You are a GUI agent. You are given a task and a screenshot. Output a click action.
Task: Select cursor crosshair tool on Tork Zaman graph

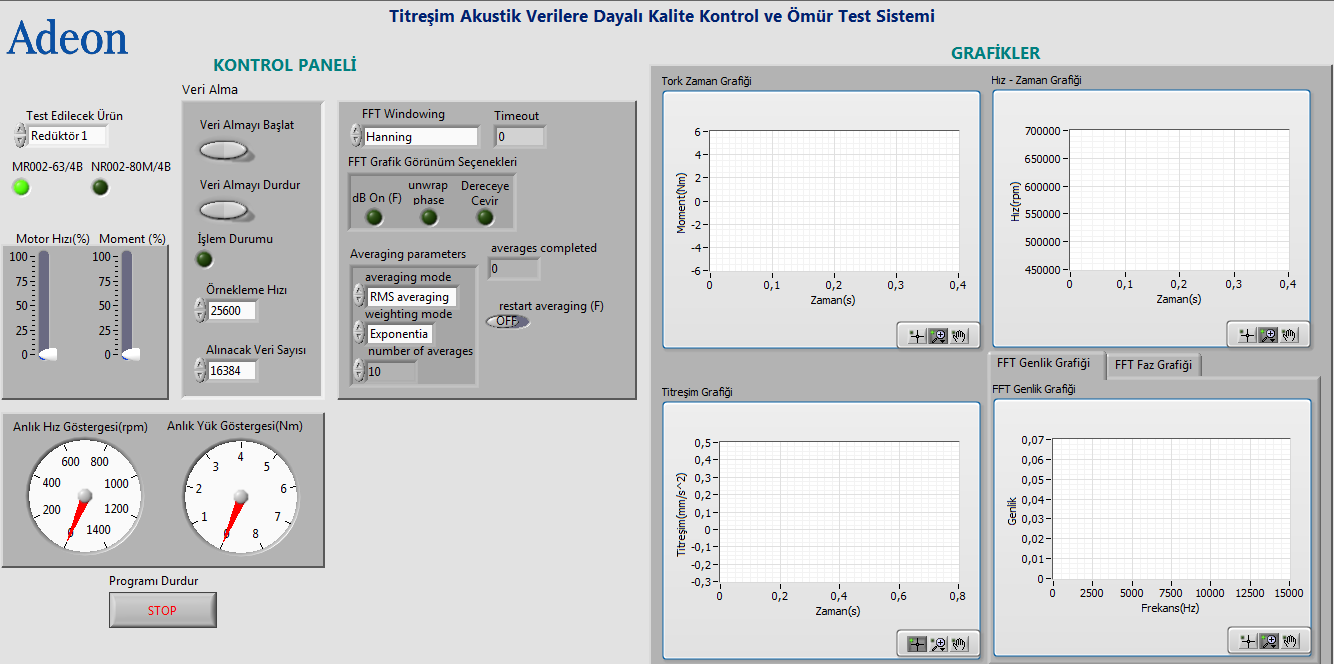click(915, 336)
